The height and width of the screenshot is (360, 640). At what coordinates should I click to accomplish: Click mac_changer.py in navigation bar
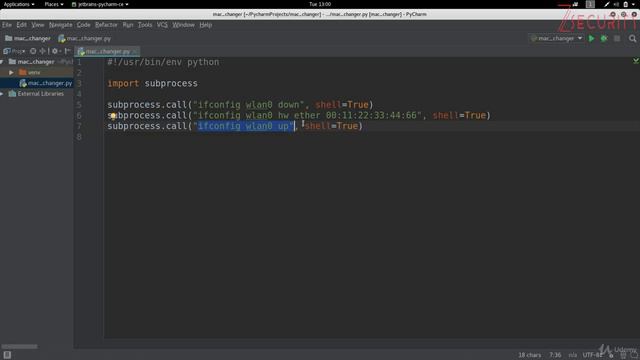(x=85, y=38)
